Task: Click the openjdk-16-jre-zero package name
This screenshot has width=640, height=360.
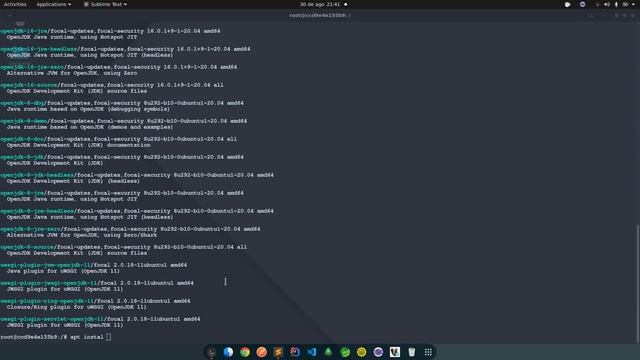Action: coord(32,67)
